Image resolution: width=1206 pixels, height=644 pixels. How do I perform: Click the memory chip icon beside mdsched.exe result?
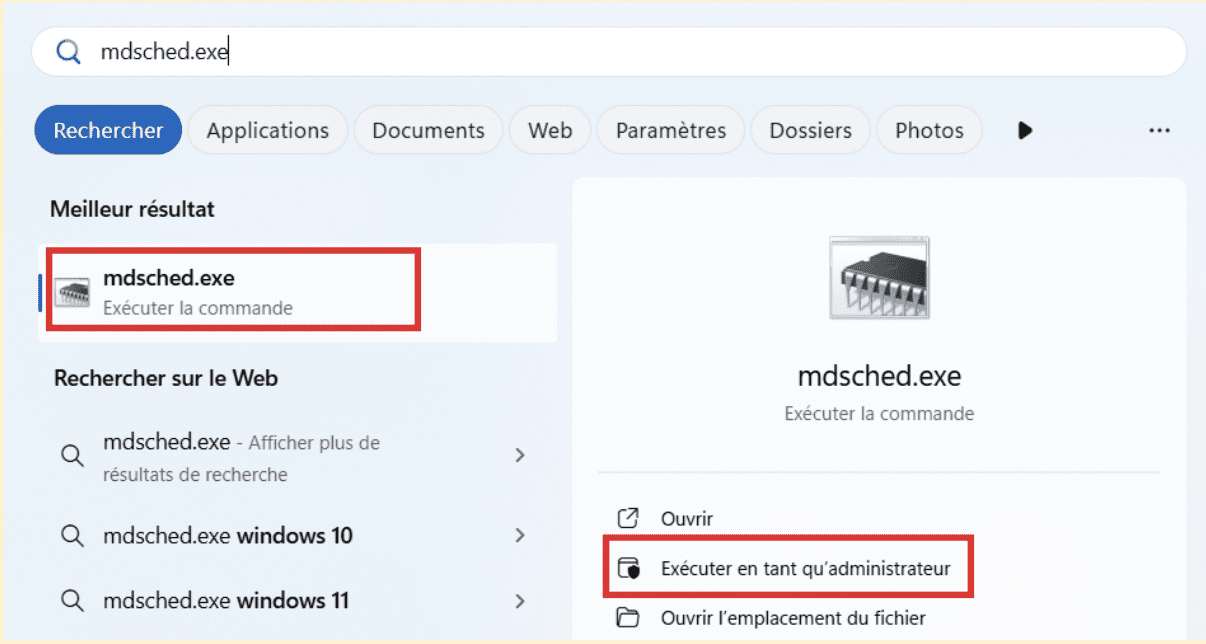pyautogui.click(x=75, y=290)
